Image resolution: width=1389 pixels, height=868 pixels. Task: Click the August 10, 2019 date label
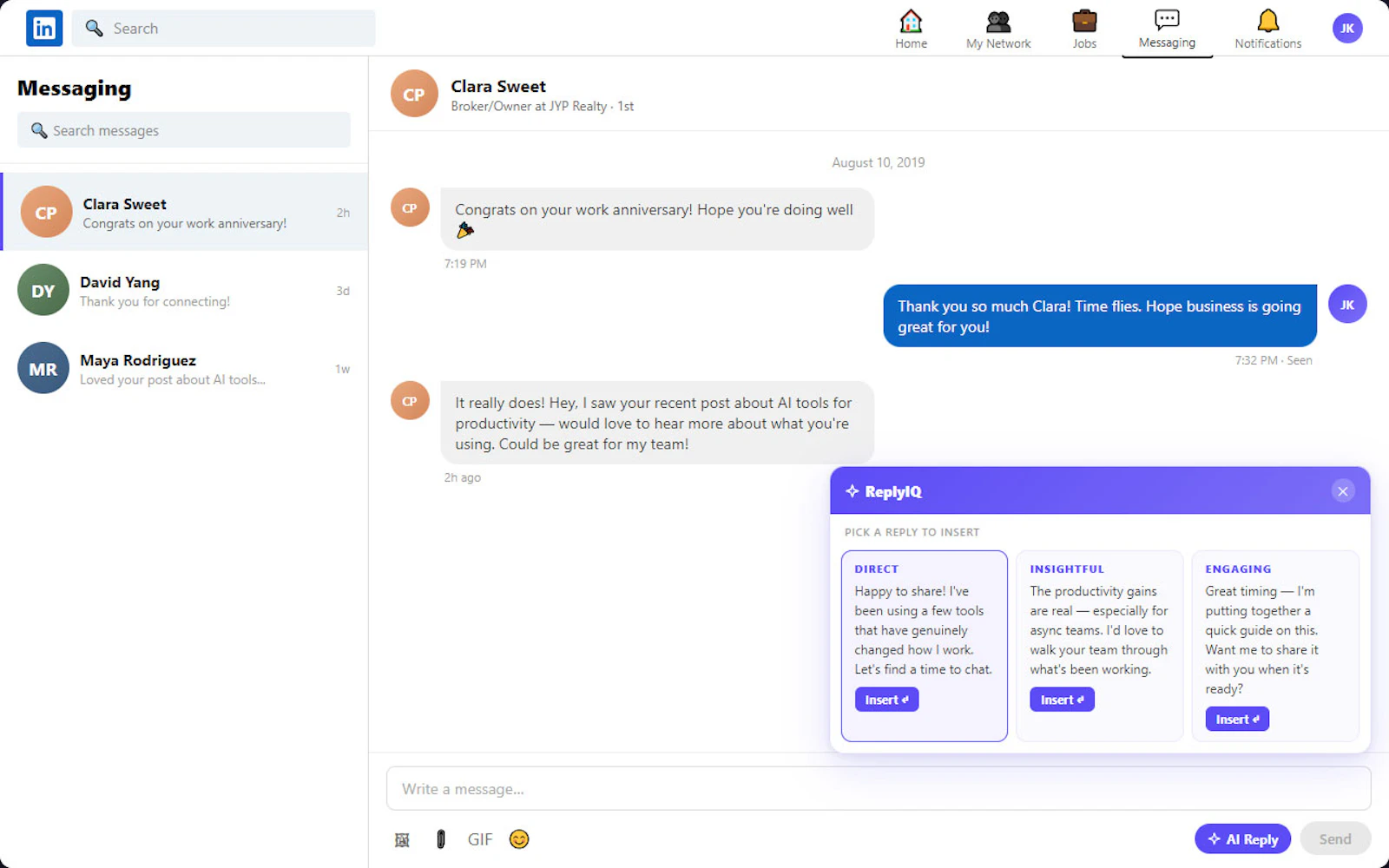(879, 162)
